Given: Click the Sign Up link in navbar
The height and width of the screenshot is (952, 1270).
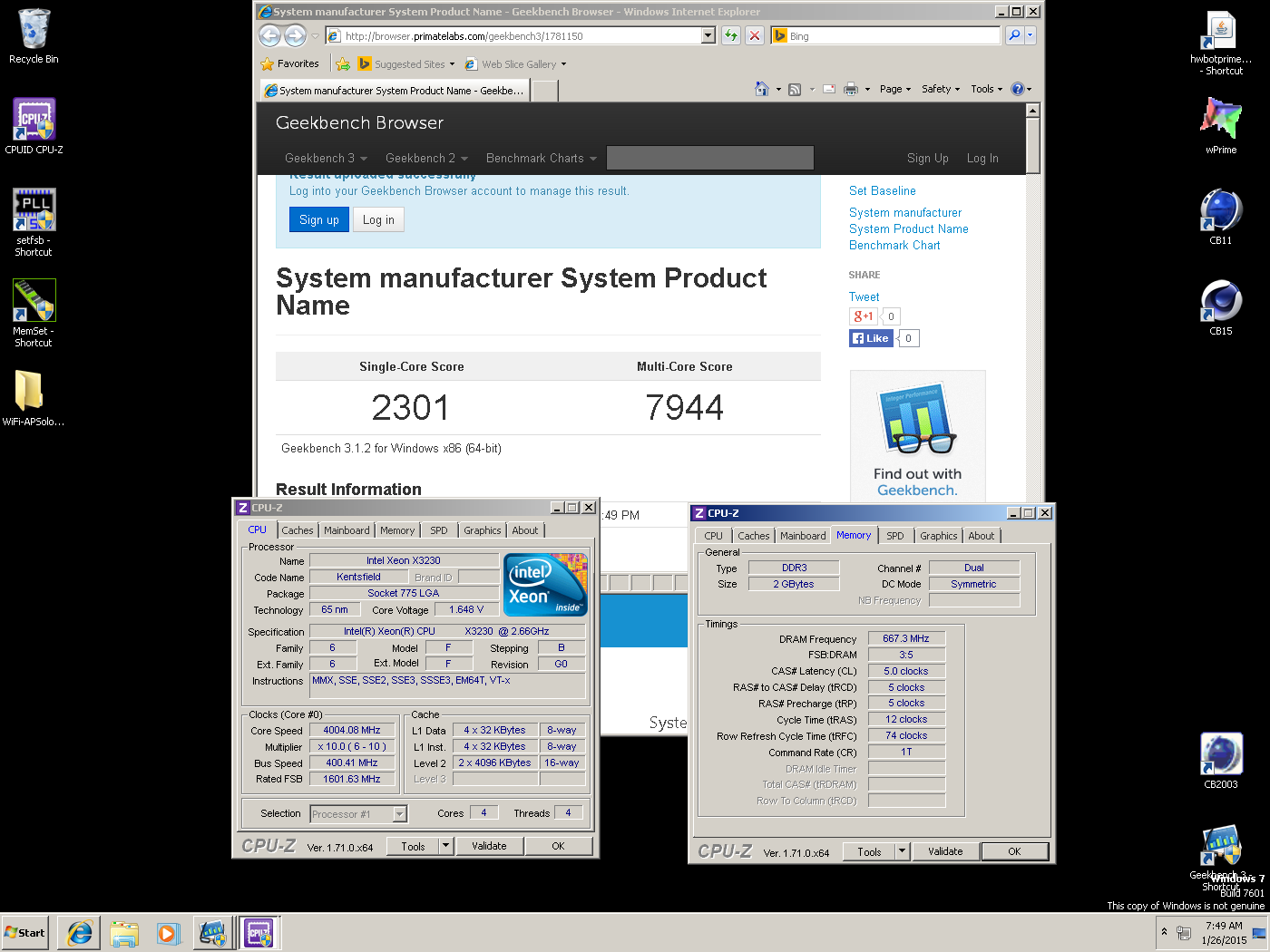Looking at the screenshot, I should click(x=928, y=159).
